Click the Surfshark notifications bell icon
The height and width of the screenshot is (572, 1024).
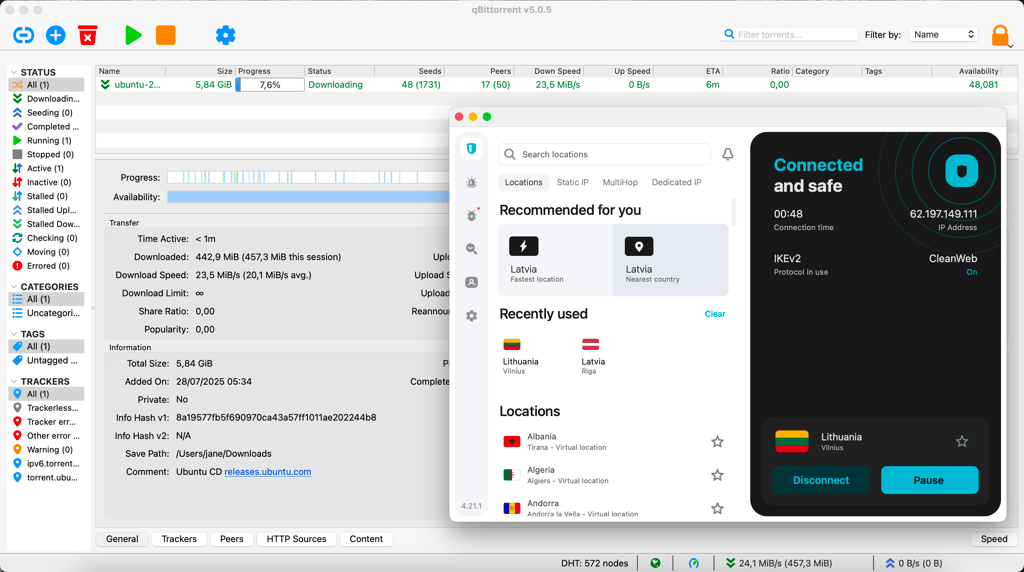point(728,154)
